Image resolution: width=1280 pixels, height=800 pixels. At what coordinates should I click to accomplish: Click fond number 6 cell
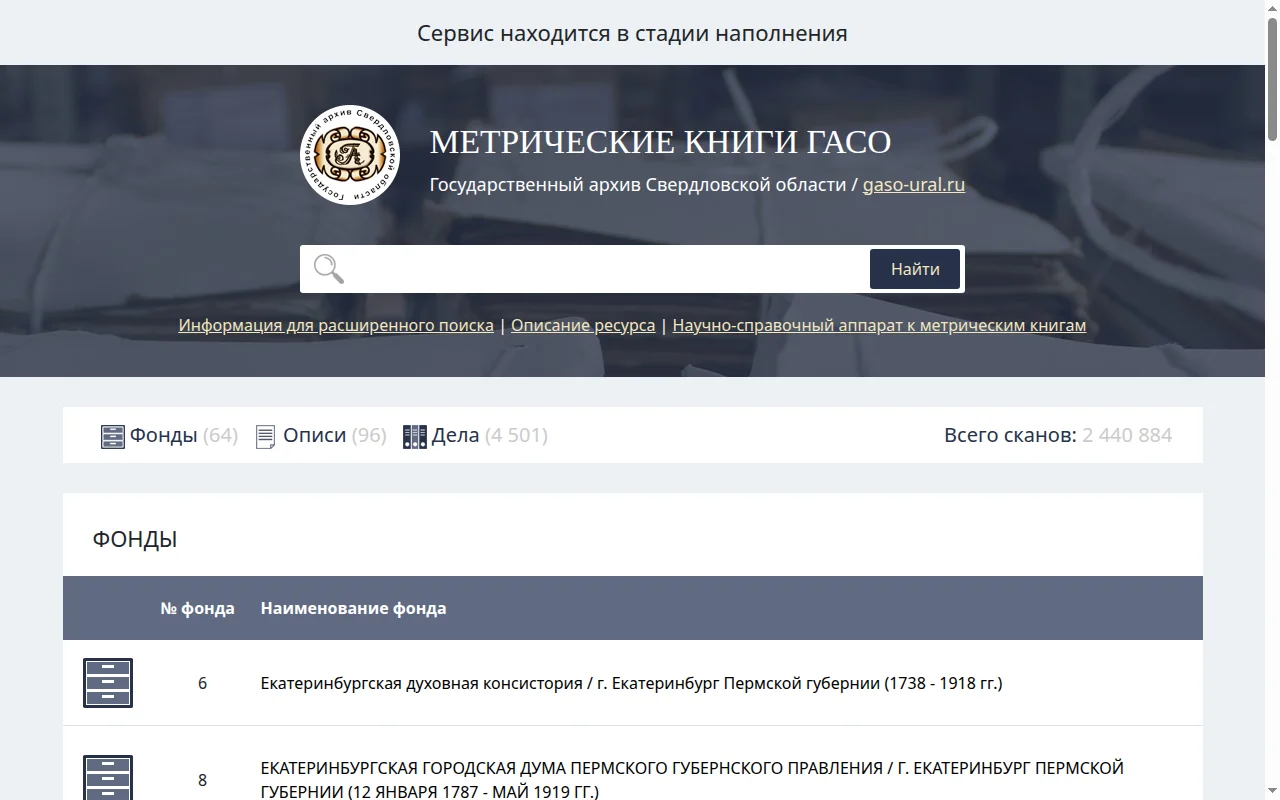202,683
